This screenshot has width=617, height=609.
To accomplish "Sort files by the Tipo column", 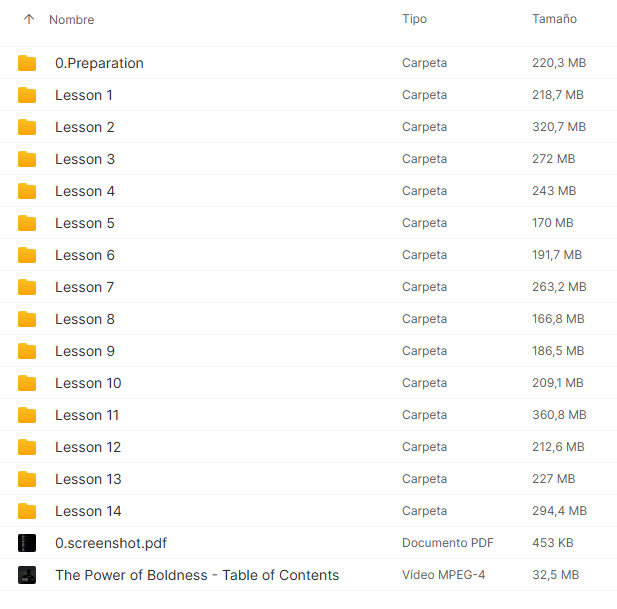I will point(414,19).
